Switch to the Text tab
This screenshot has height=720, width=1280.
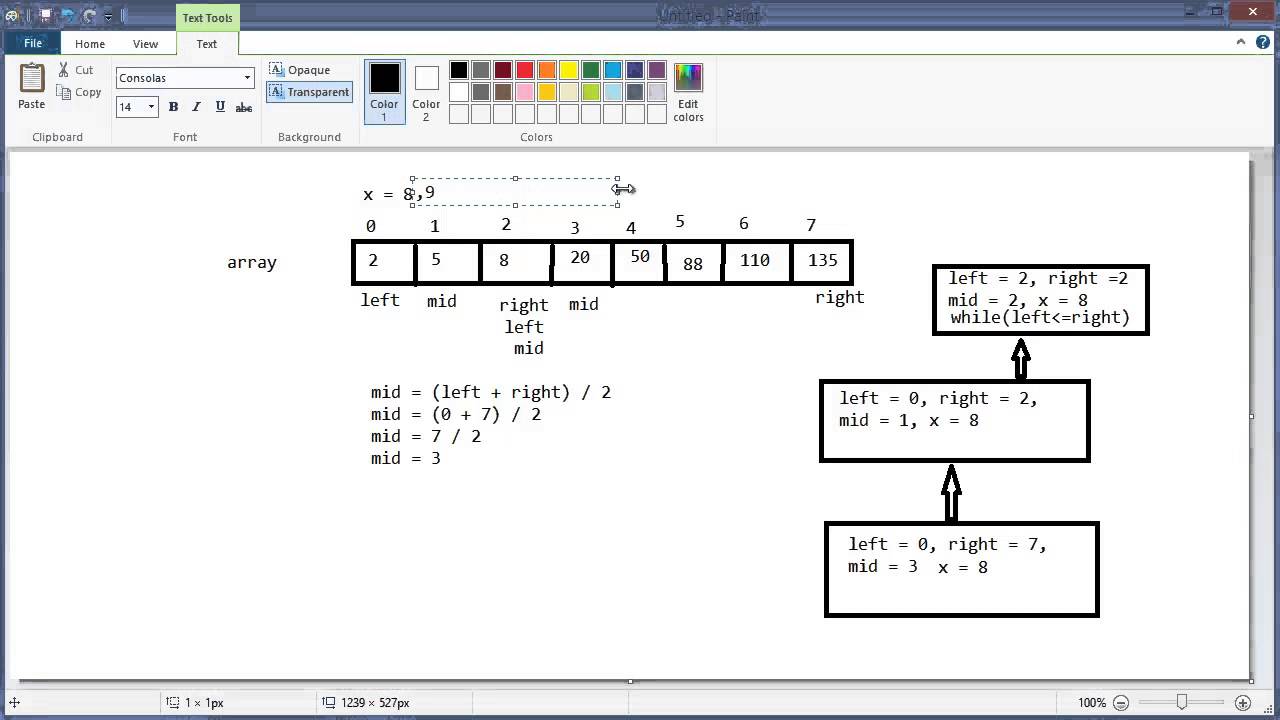(x=207, y=44)
